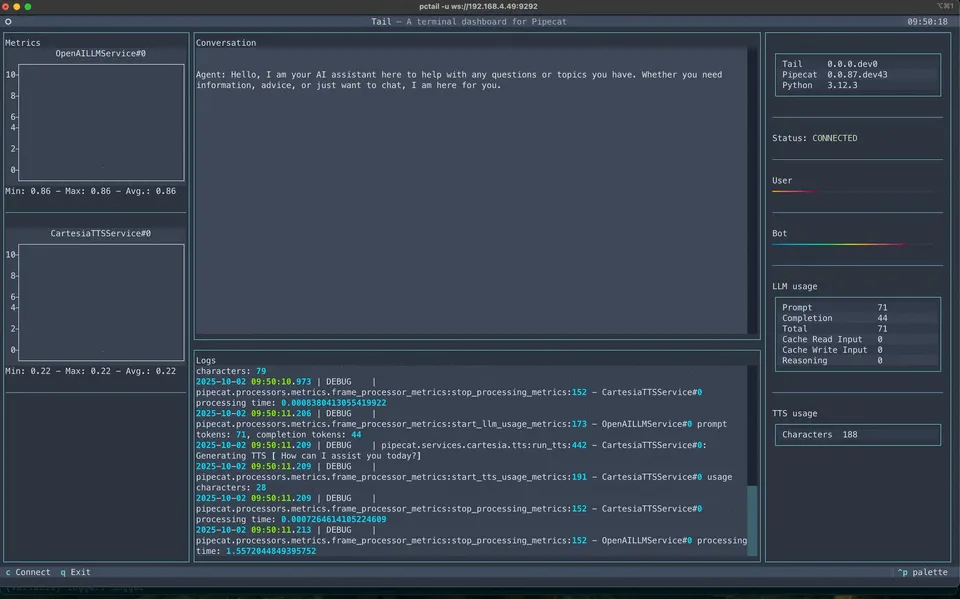The image size is (960, 599).
Task: Click the Agent greeting message in Conversation
Action: click(459, 80)
